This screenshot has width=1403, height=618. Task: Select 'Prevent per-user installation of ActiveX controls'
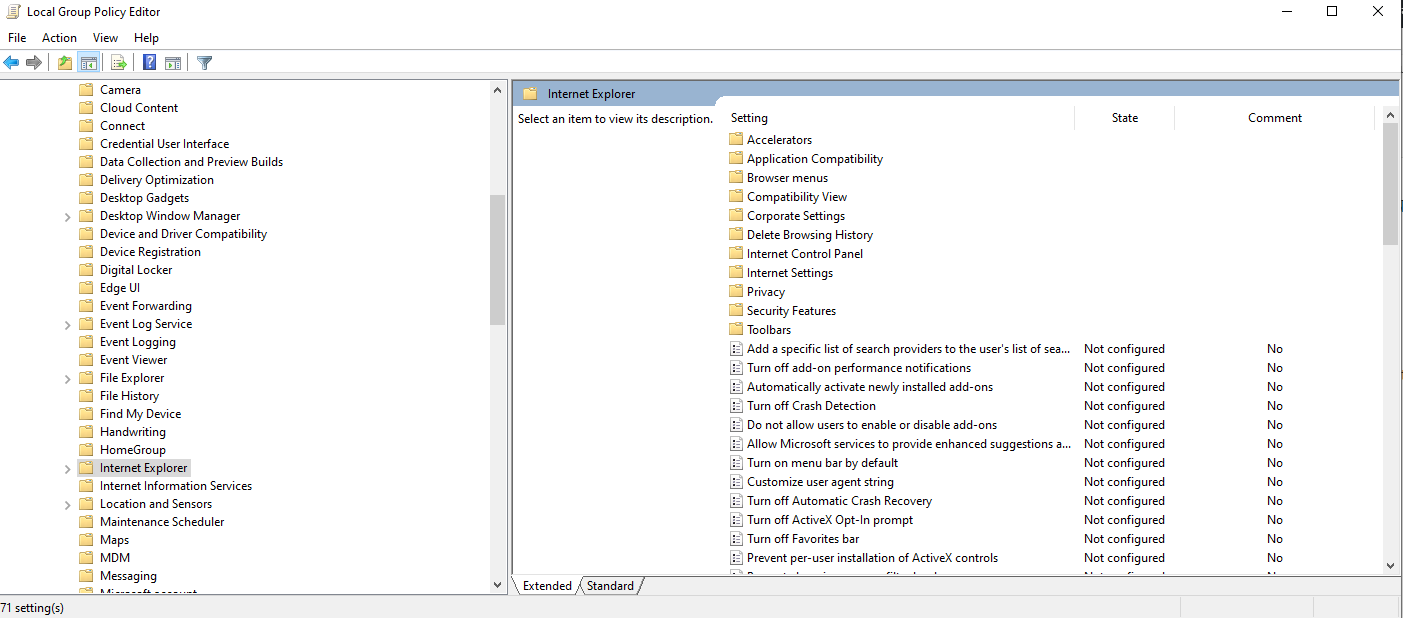872,558
